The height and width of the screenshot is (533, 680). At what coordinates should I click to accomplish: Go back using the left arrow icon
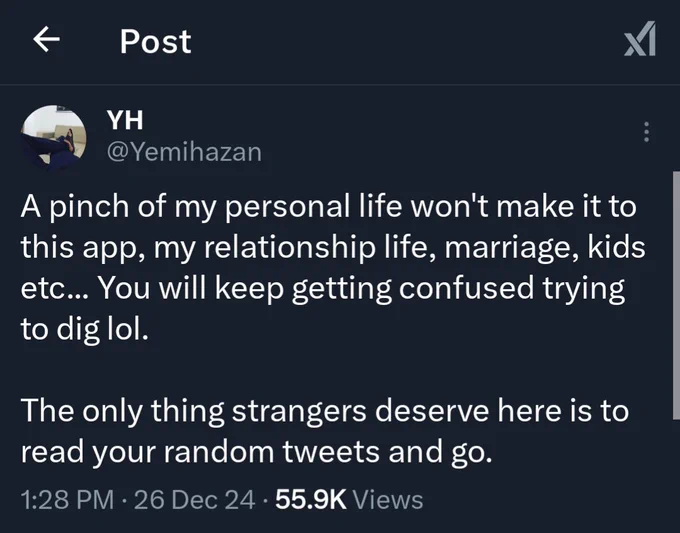[46, 39]
